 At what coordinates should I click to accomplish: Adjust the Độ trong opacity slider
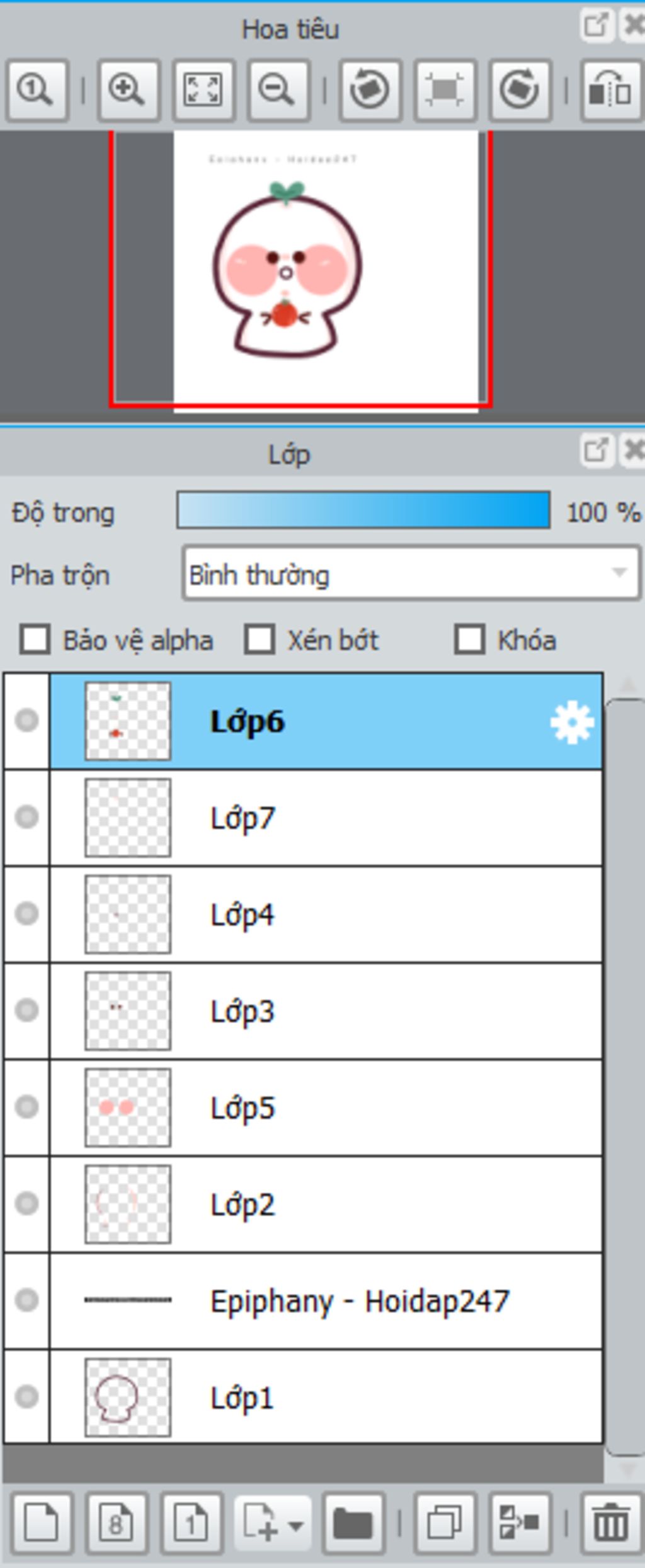pos(363,510)
